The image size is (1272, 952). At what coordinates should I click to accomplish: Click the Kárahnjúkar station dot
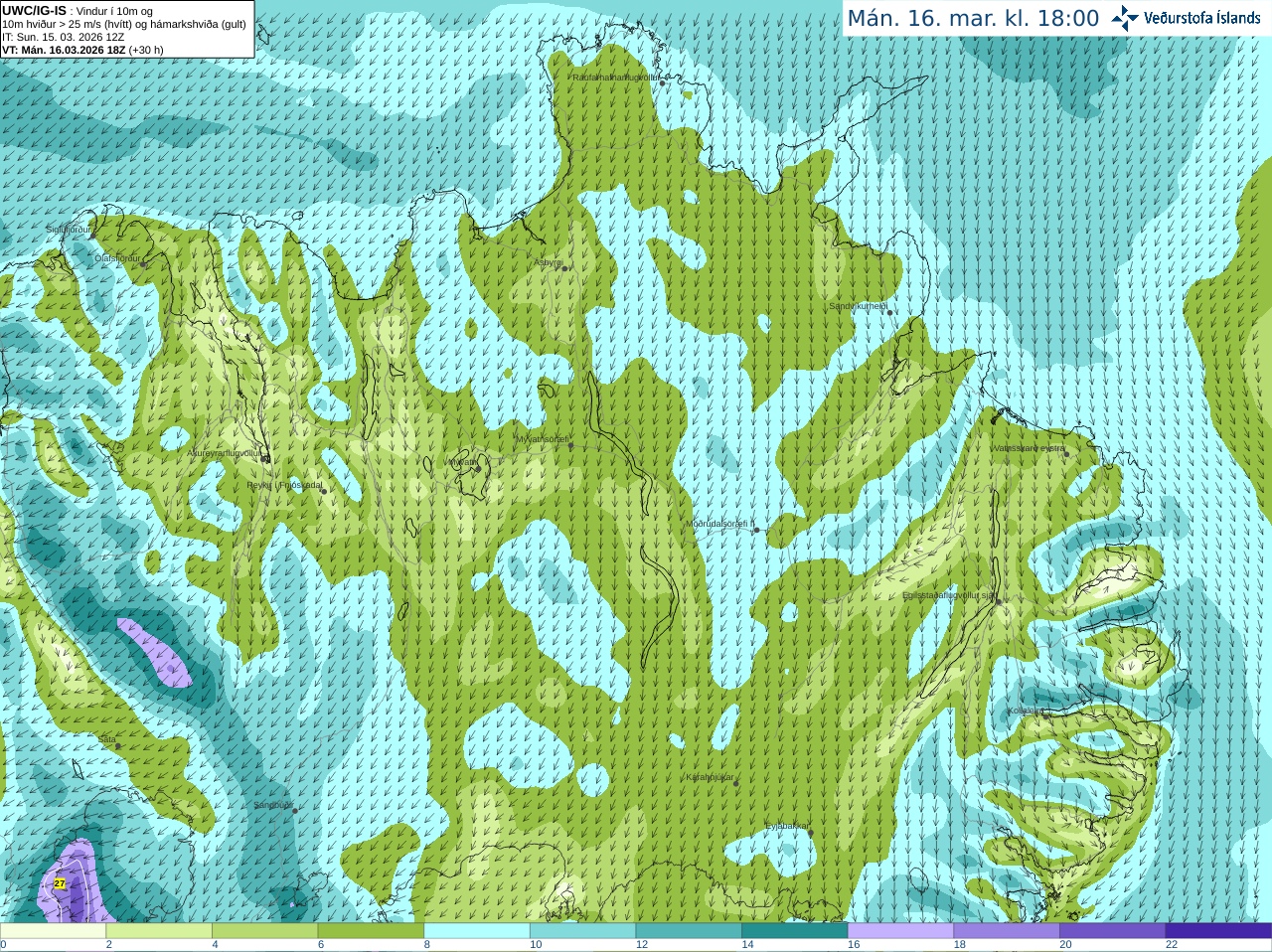coord(736,783)
